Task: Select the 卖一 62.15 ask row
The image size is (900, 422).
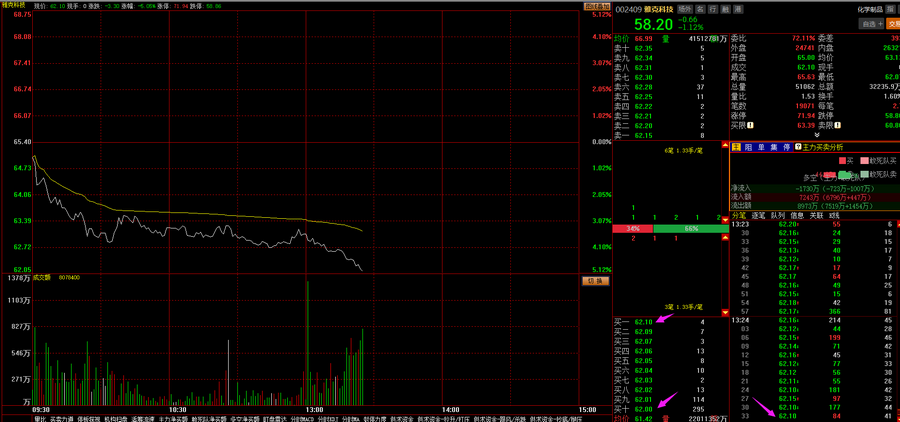Action: click(671, 135)
